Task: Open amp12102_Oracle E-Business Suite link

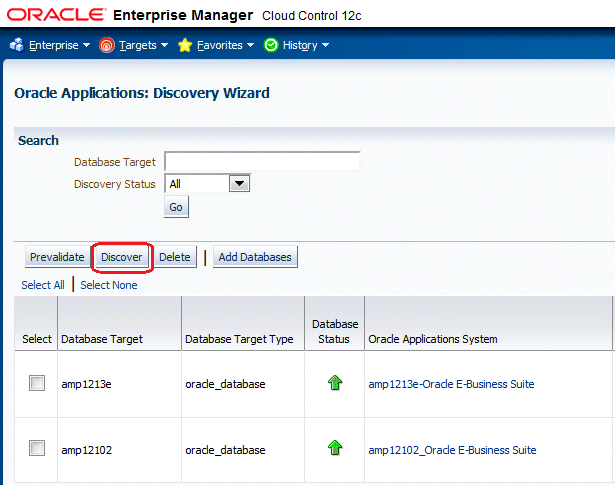Action: [x=452, y=450]
